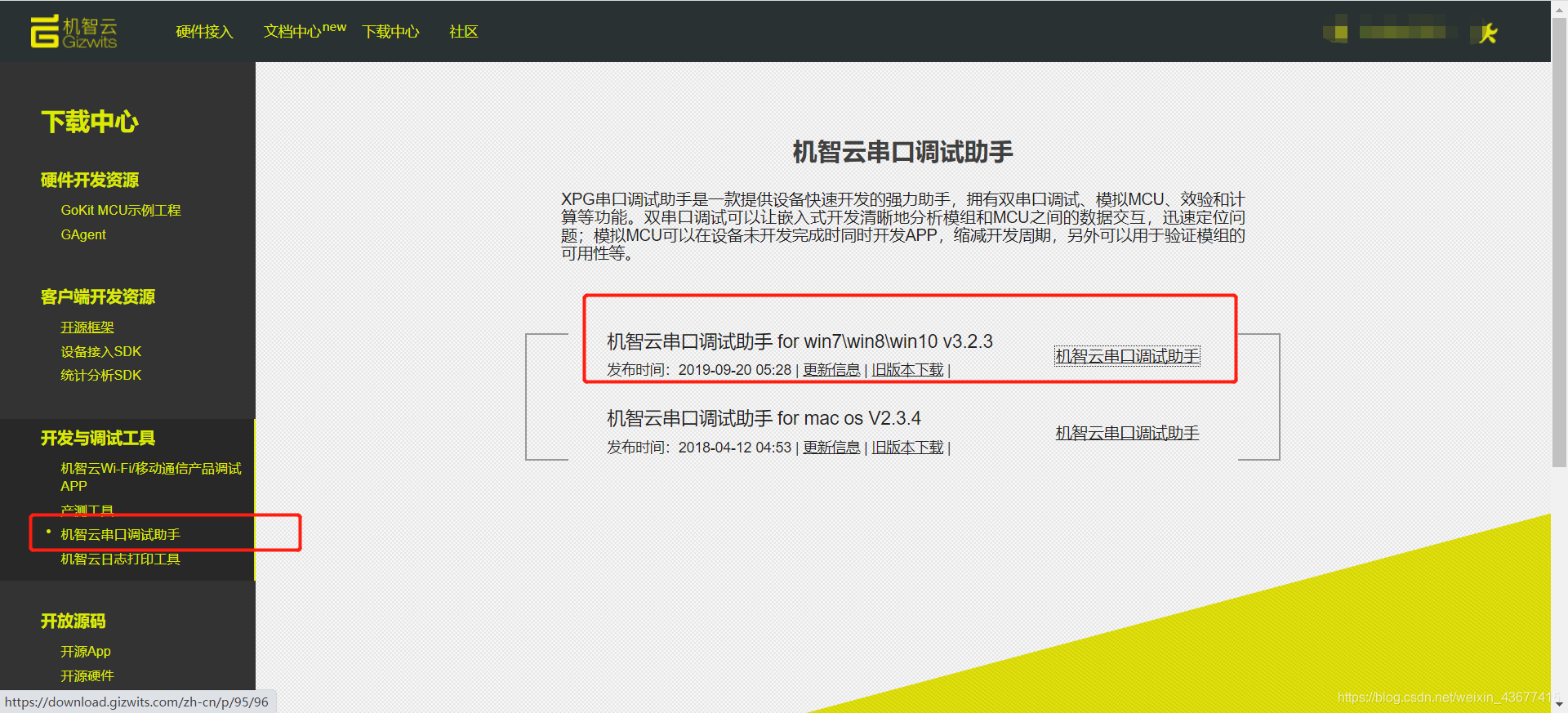The image size is (1568, 713).
Task: Open 机智云Wi-Fi/移动通信产品调试APP link
Action: coord(151,477)
